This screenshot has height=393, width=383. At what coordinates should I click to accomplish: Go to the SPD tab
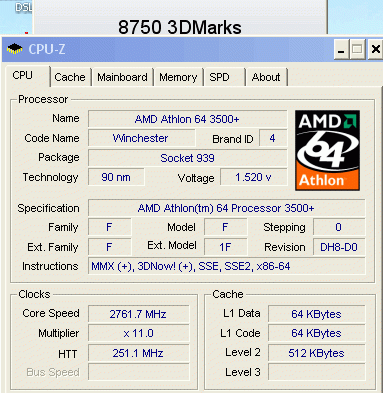(224, 77)
